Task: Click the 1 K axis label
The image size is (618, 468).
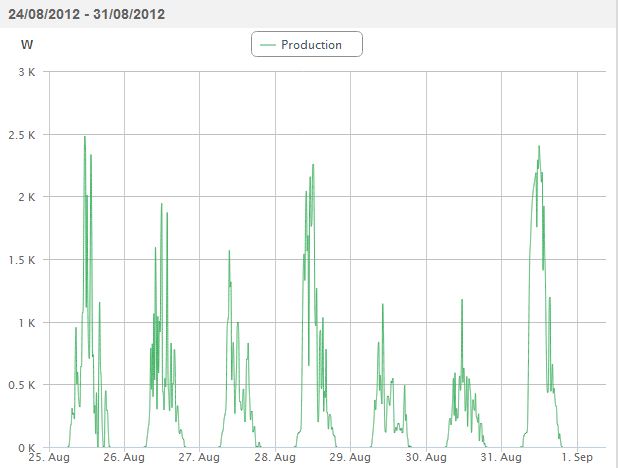Action: click(x=26, y=323)
